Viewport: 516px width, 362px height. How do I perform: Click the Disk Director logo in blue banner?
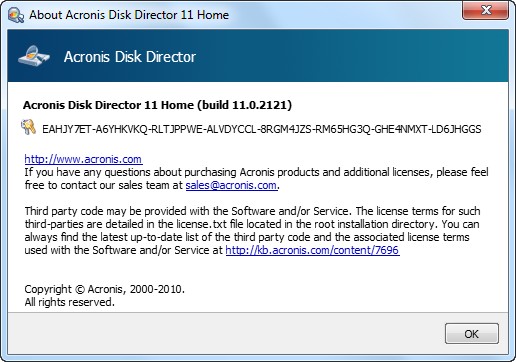coord(34,56)
